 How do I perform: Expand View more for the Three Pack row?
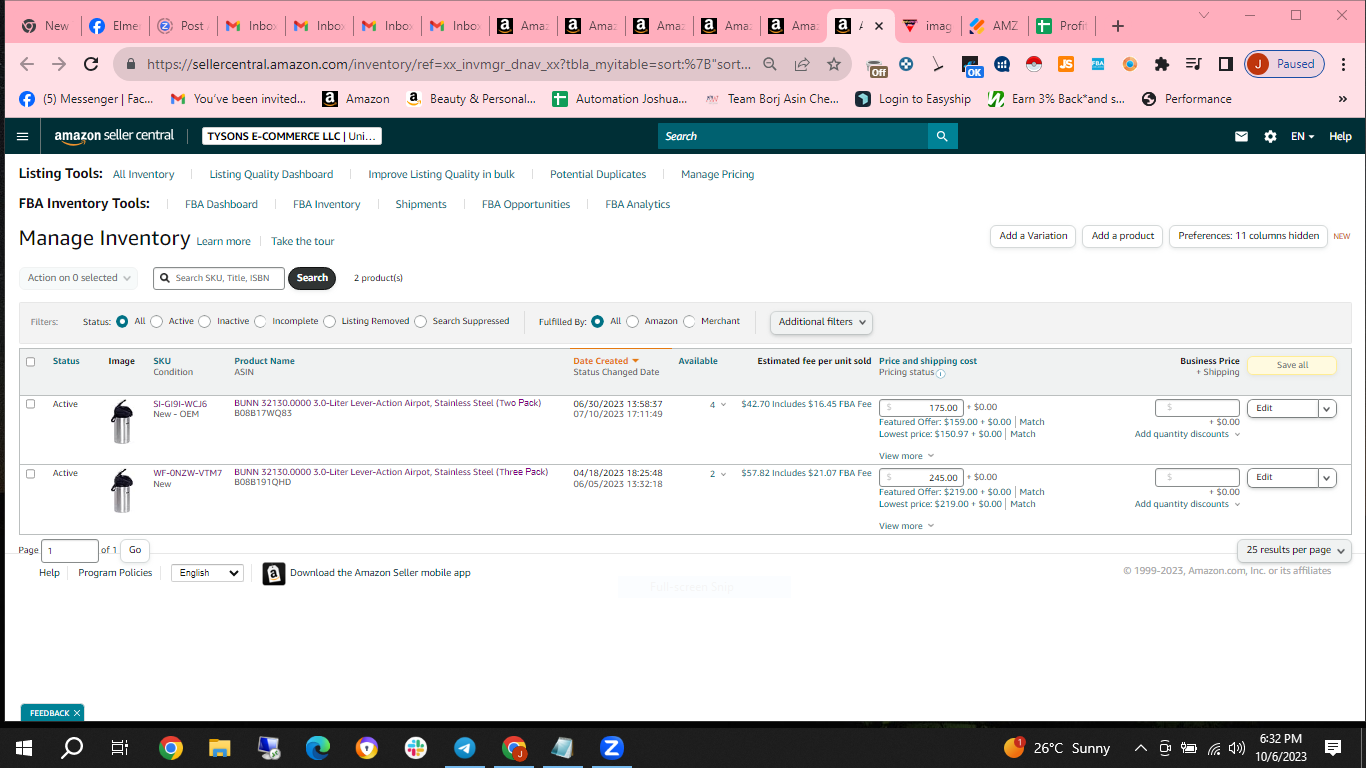click(906, 526)
